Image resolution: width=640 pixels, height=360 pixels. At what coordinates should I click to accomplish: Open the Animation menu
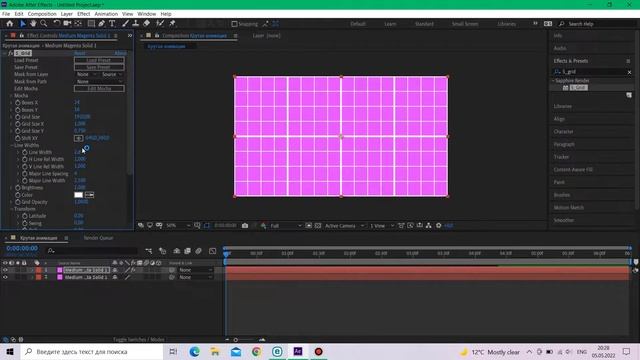click(106, 14)
